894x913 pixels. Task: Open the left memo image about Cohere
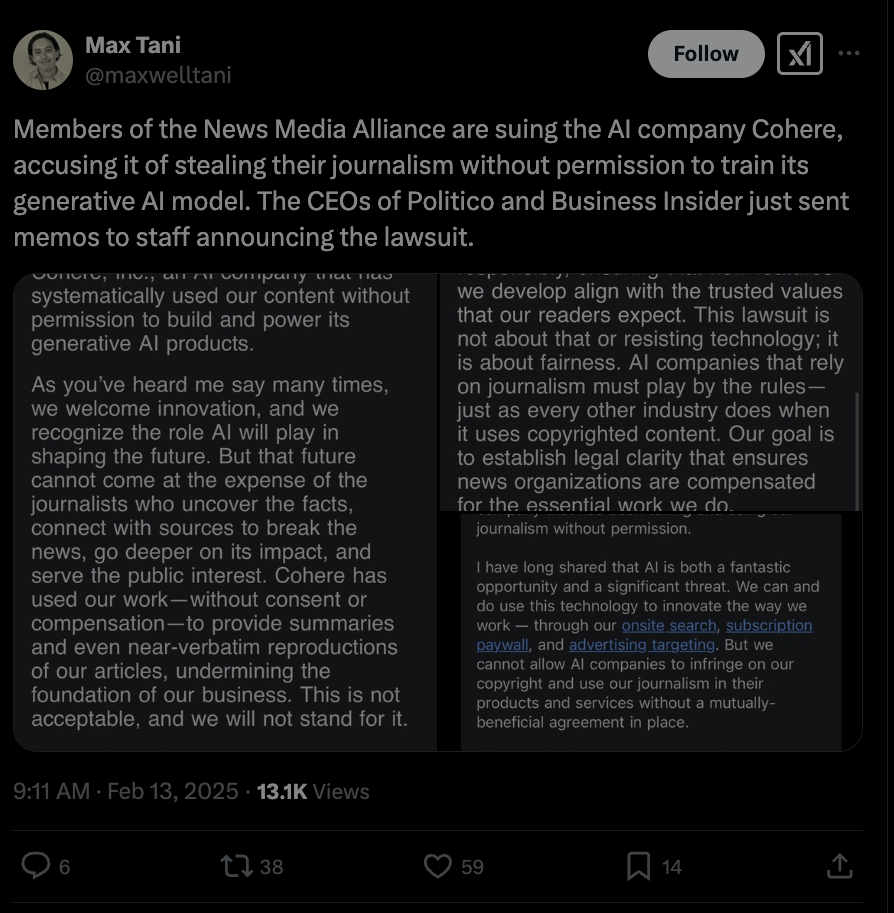(x=225, y=511)
